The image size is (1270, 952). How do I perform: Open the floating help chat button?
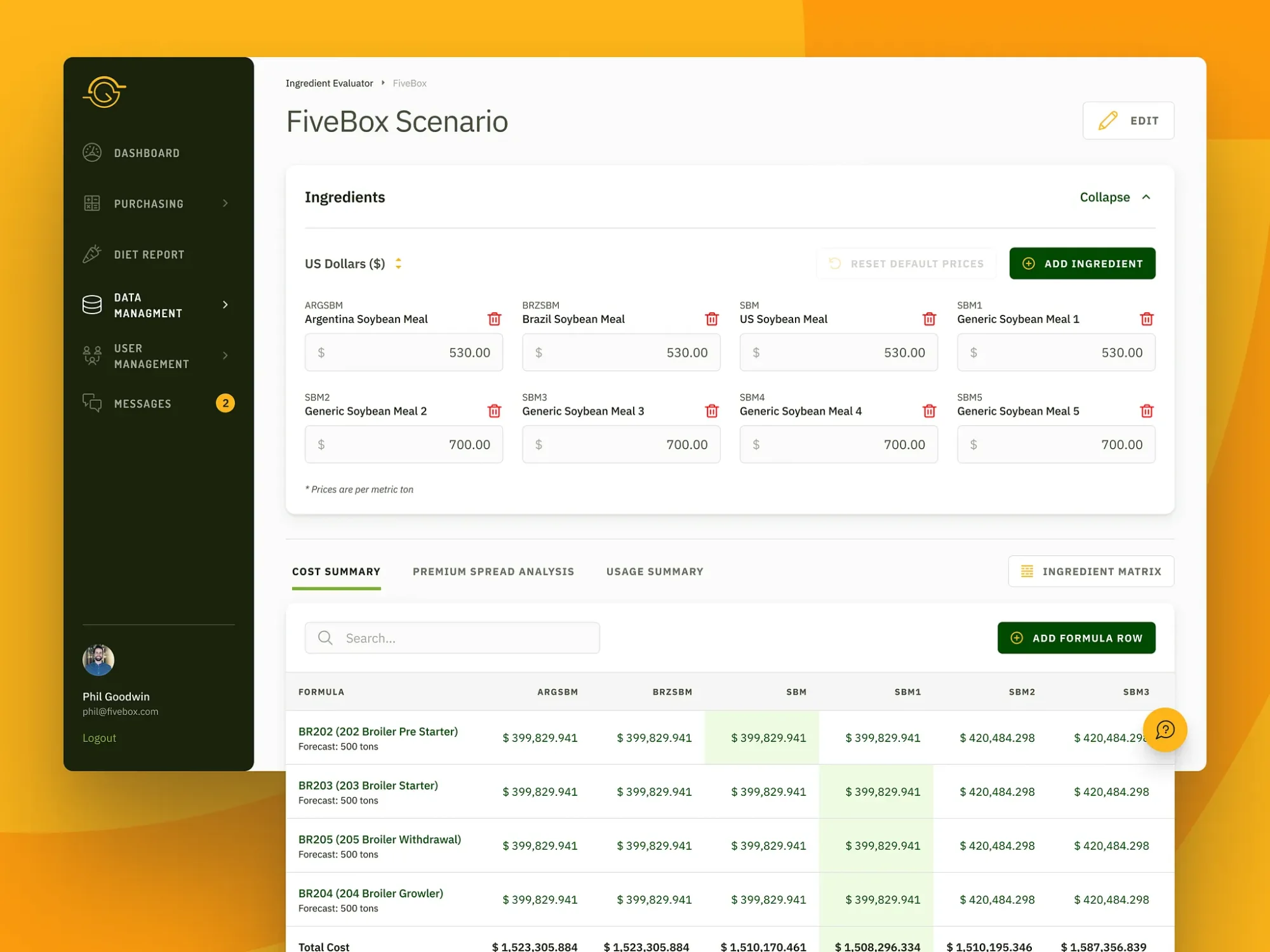(1165, 730)
